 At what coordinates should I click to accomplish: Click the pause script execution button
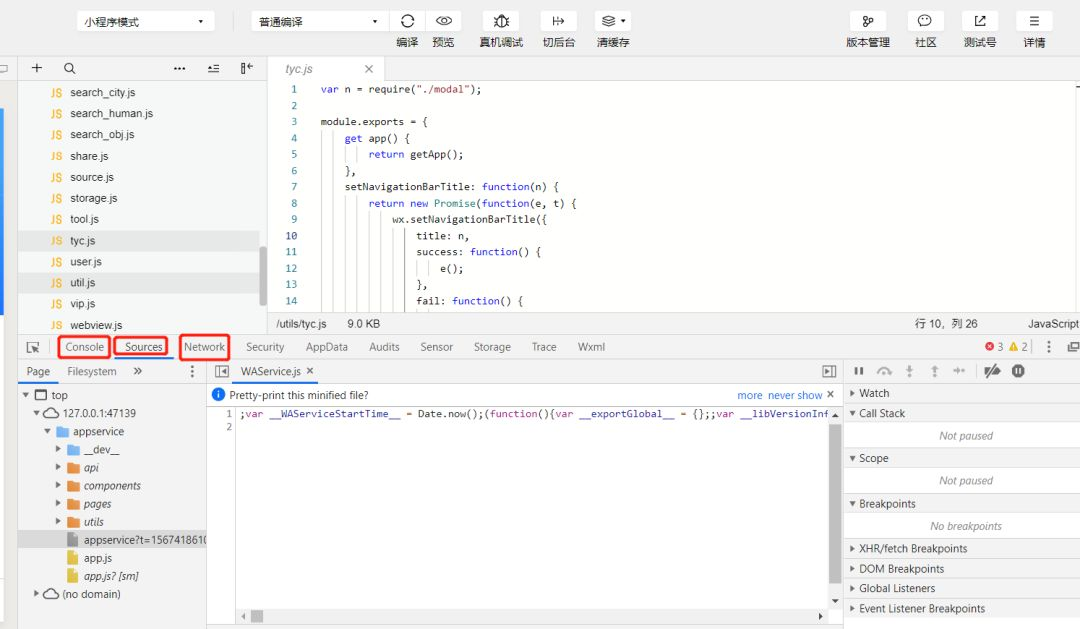point(859,371)
